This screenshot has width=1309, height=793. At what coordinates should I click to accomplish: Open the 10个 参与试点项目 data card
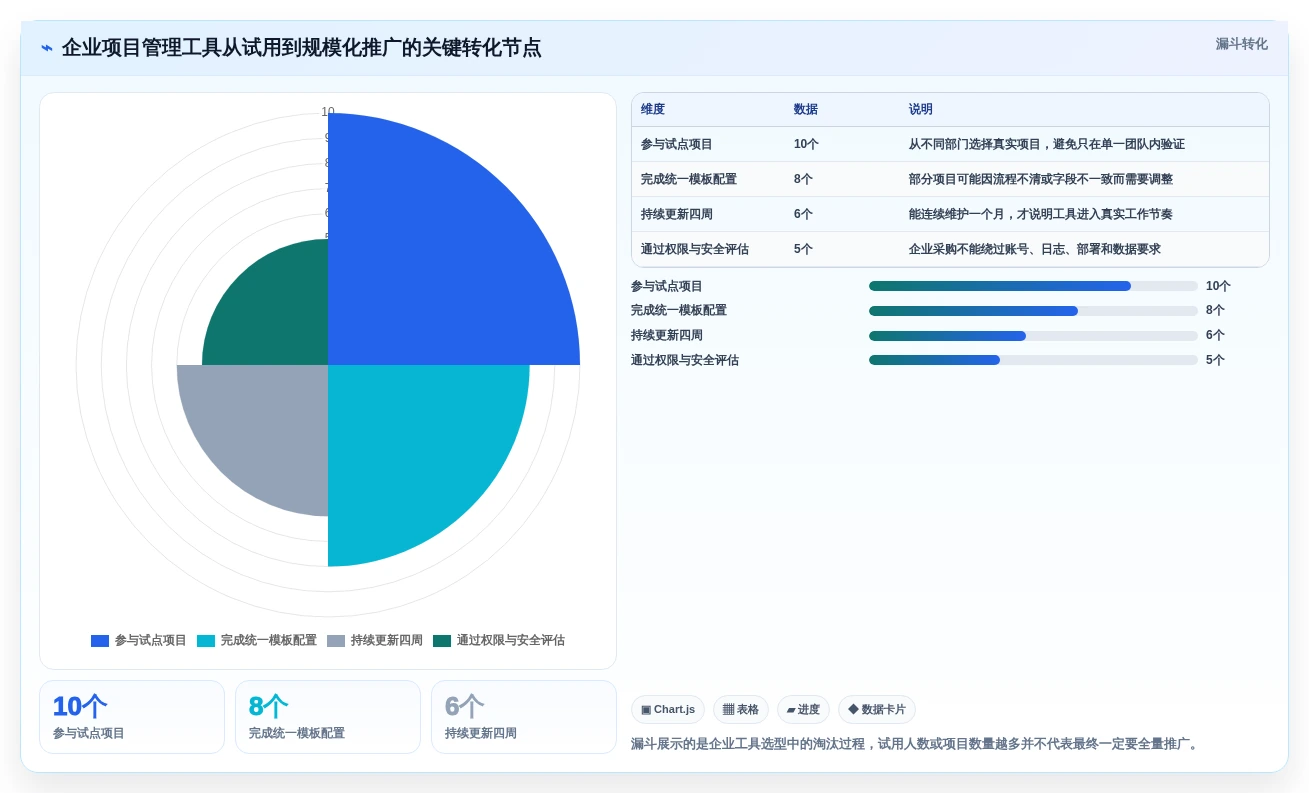(132, 717)
